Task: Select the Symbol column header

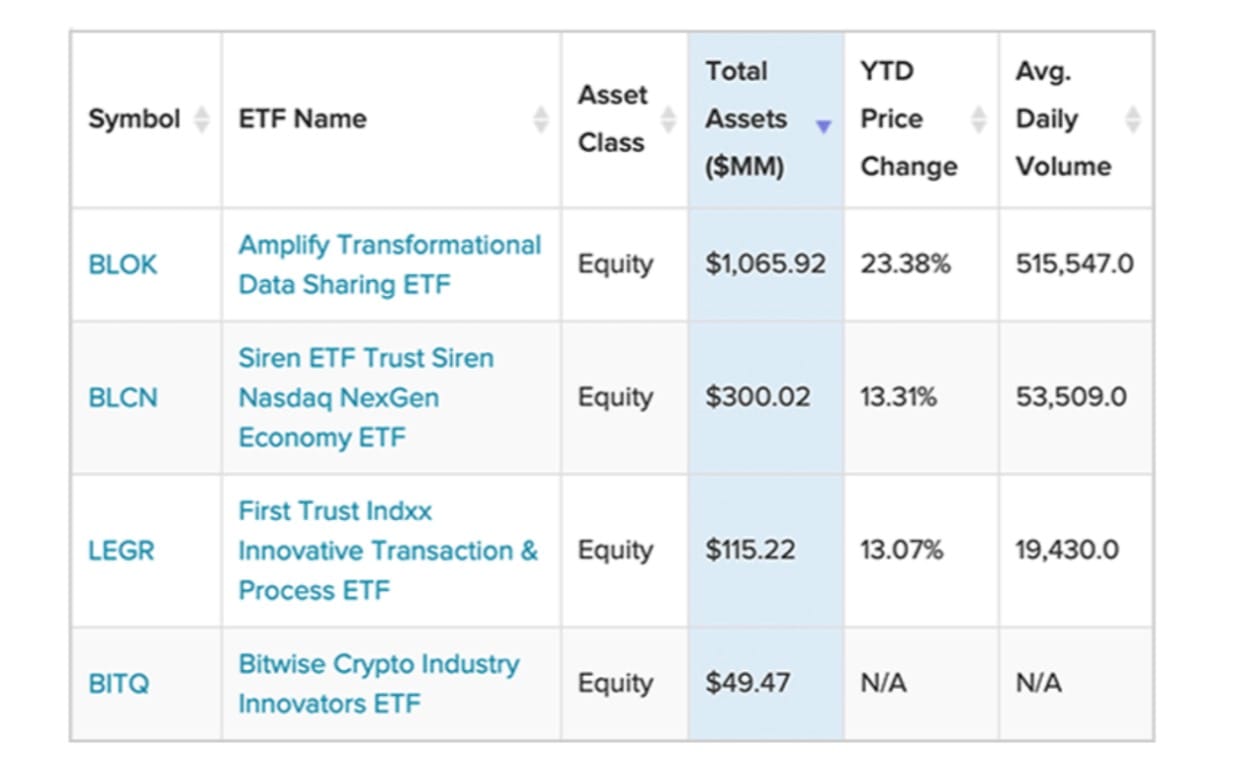Action: 134,120
